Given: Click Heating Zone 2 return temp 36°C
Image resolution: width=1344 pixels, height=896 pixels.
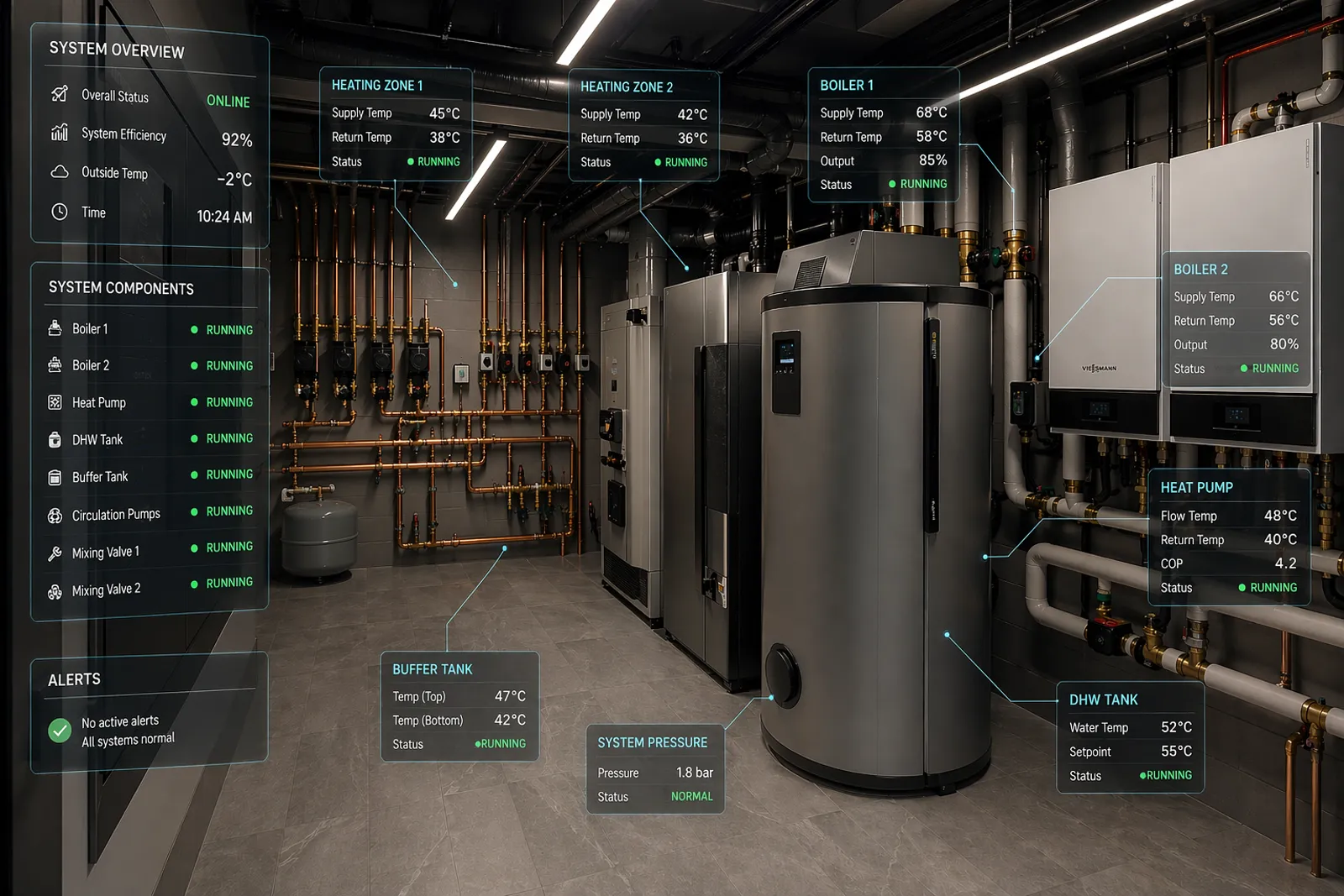Looking at the screenshot, I should [693, 138].
